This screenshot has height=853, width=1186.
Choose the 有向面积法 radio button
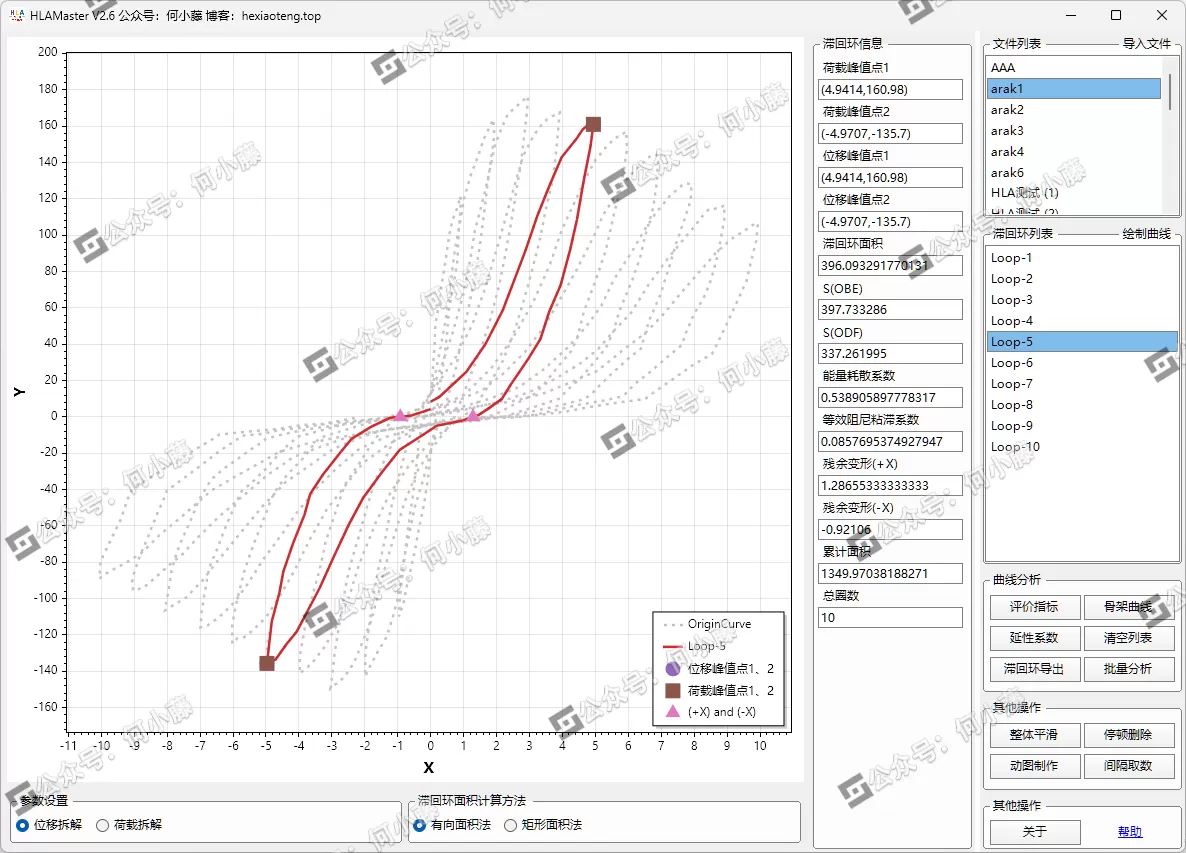click(420, 825)
